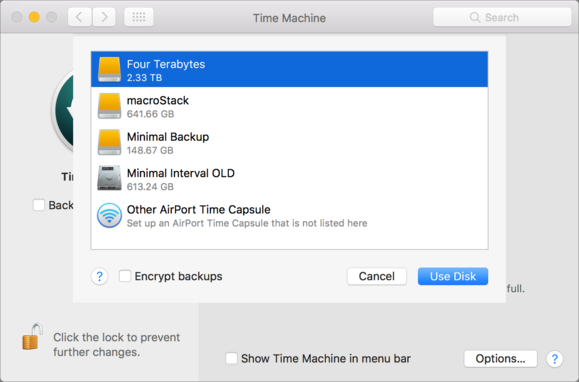
Task: Click the Minimal Interval OLD hard disk icon
Action: 109,178
